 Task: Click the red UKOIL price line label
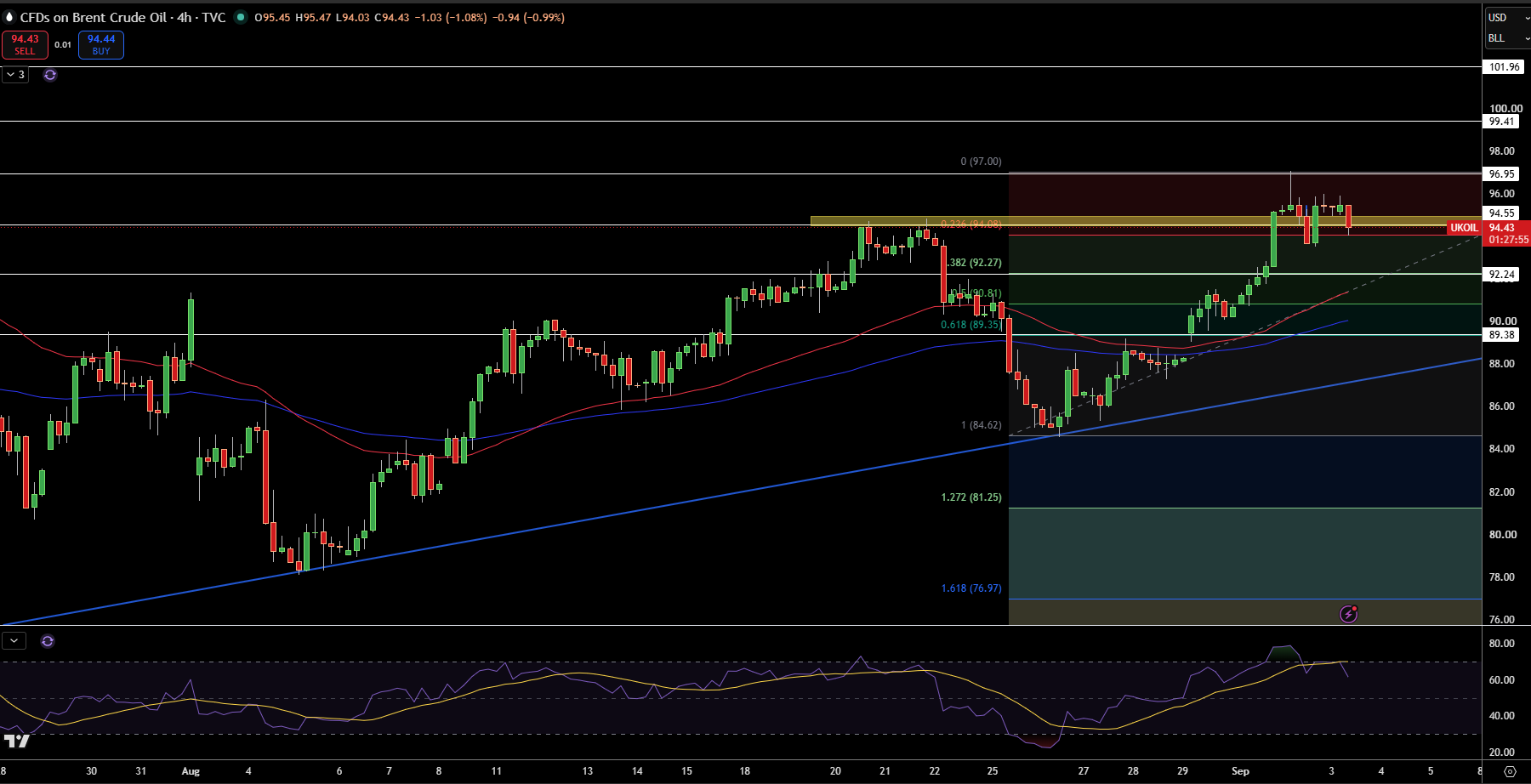tap(1464, 228)
